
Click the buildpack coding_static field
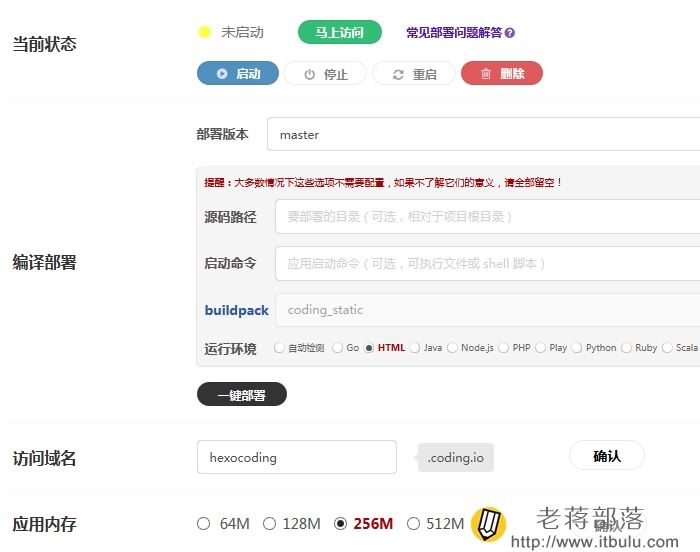[487, 310]
